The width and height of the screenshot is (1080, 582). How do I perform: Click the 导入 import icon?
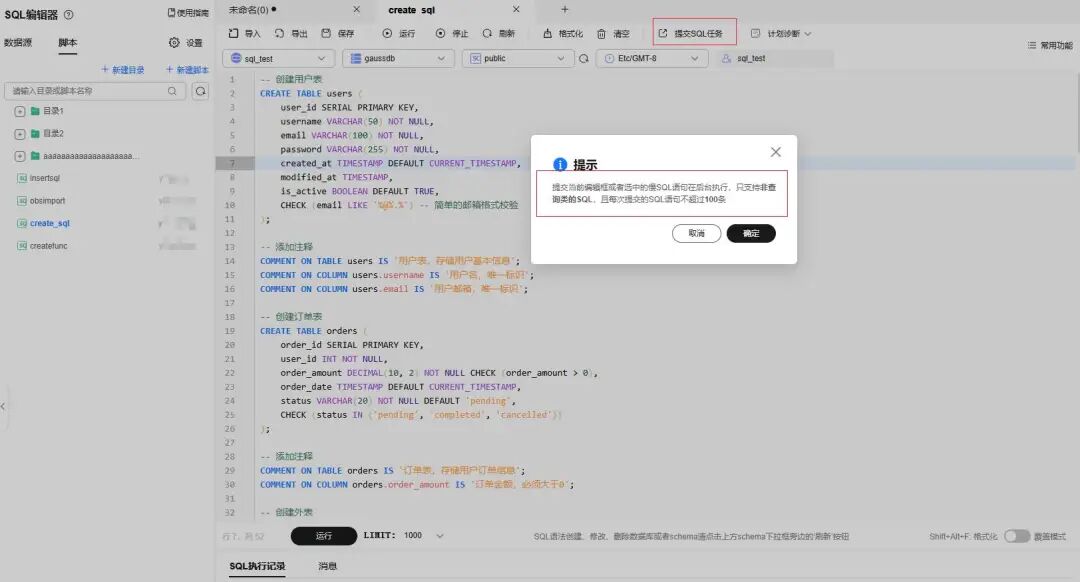pos(233,33)
